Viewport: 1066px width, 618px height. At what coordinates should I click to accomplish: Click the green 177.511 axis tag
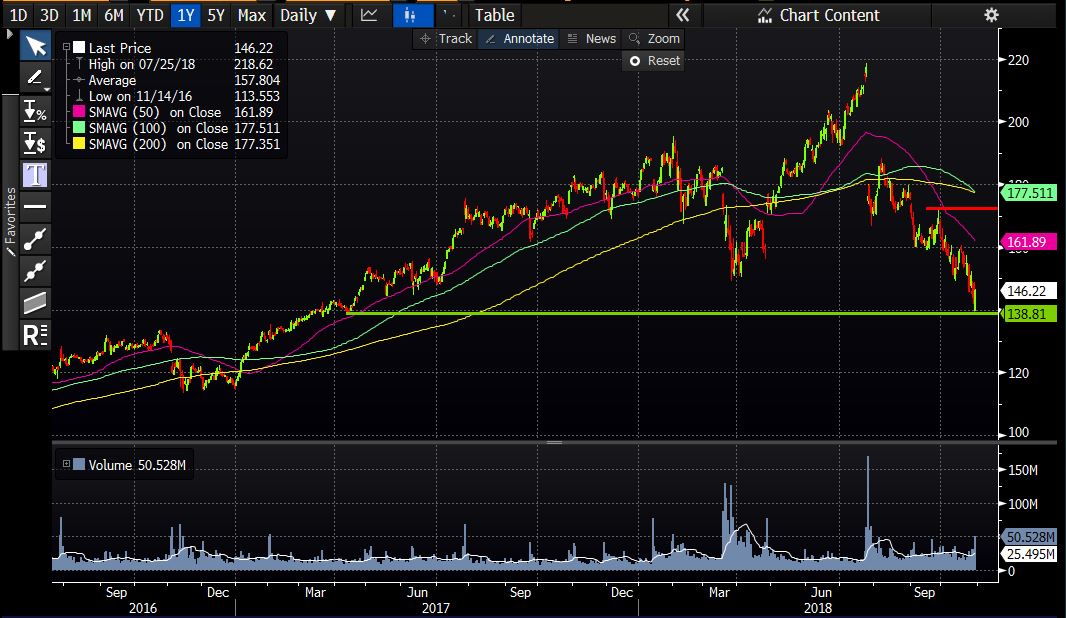1030,193
